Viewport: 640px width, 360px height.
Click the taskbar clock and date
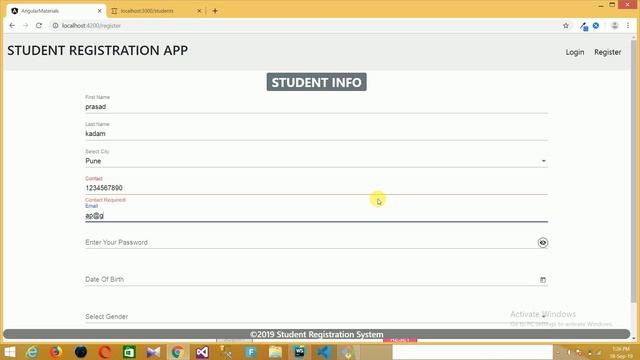[x=621, y=352]
